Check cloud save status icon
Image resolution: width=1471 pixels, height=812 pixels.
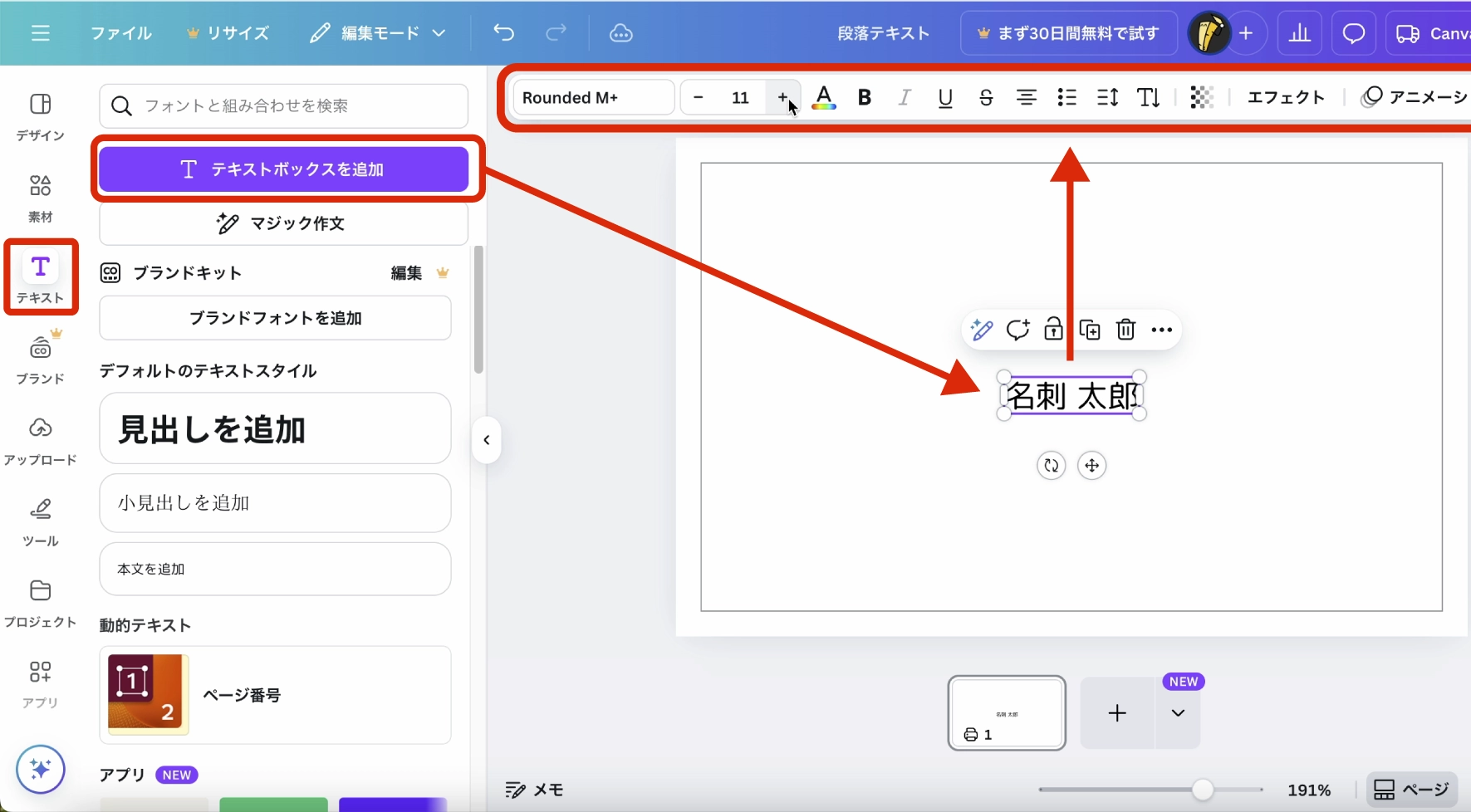[x=620, y=33]
